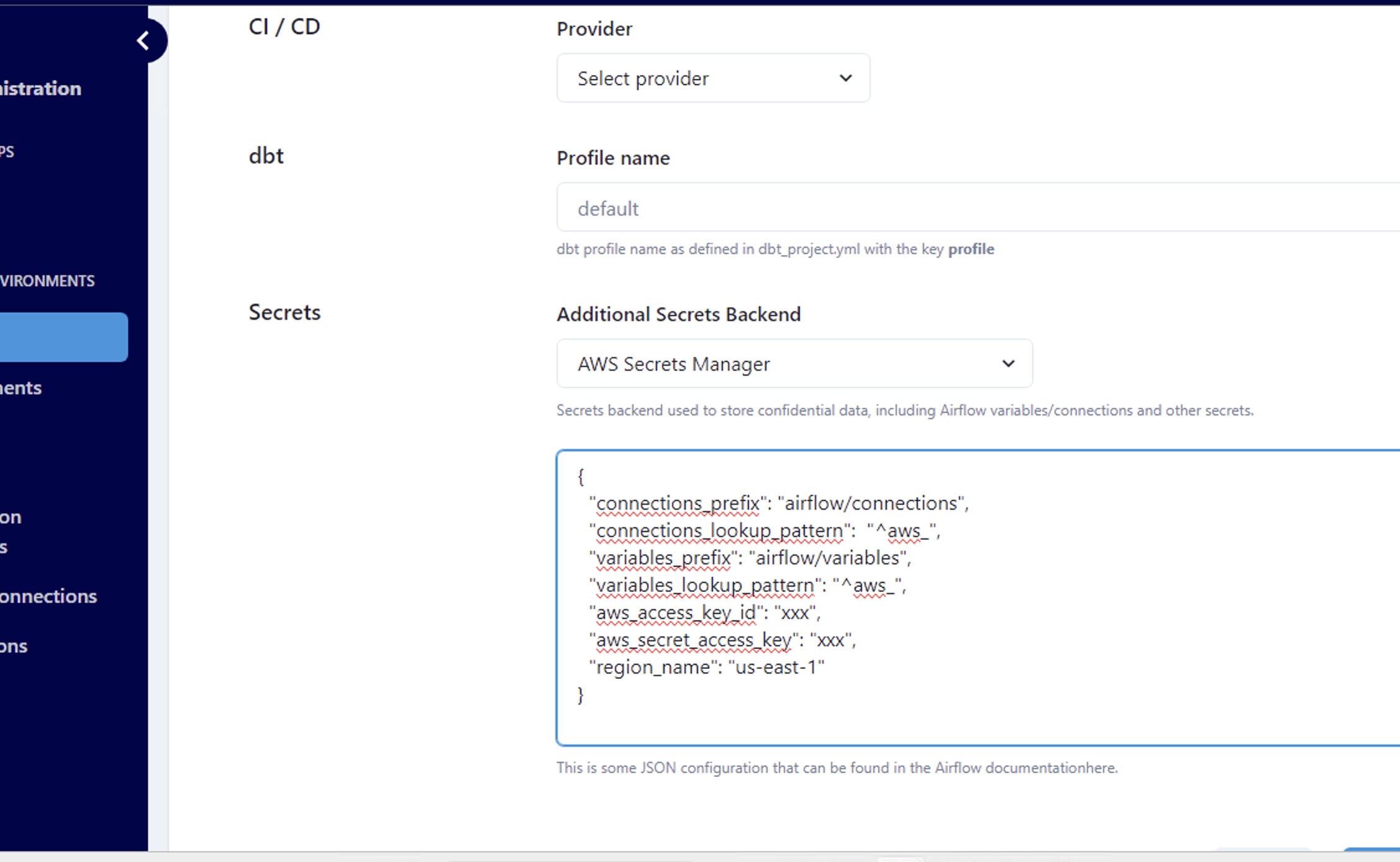
Task: Click the 'Profile name' label
Action: coord(613,158)
